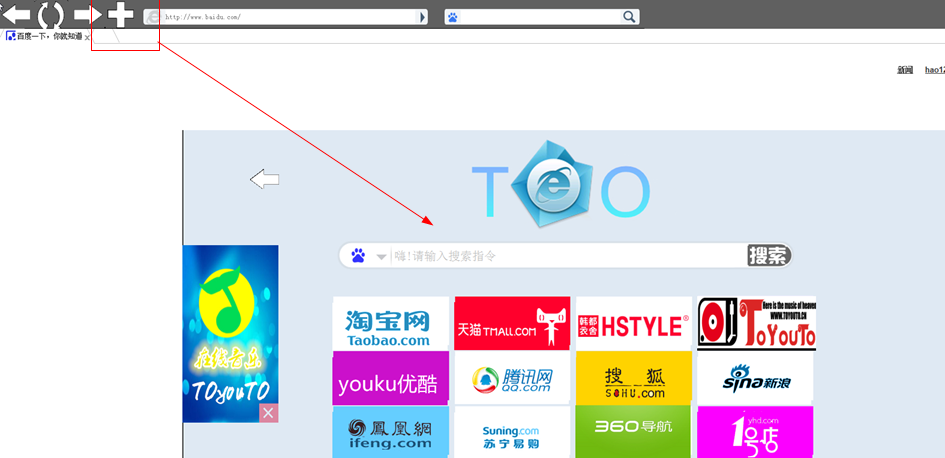The width and height of the screenshot is (945, 458).
Task: Open the Taobao.com tile
Action: 389,324
